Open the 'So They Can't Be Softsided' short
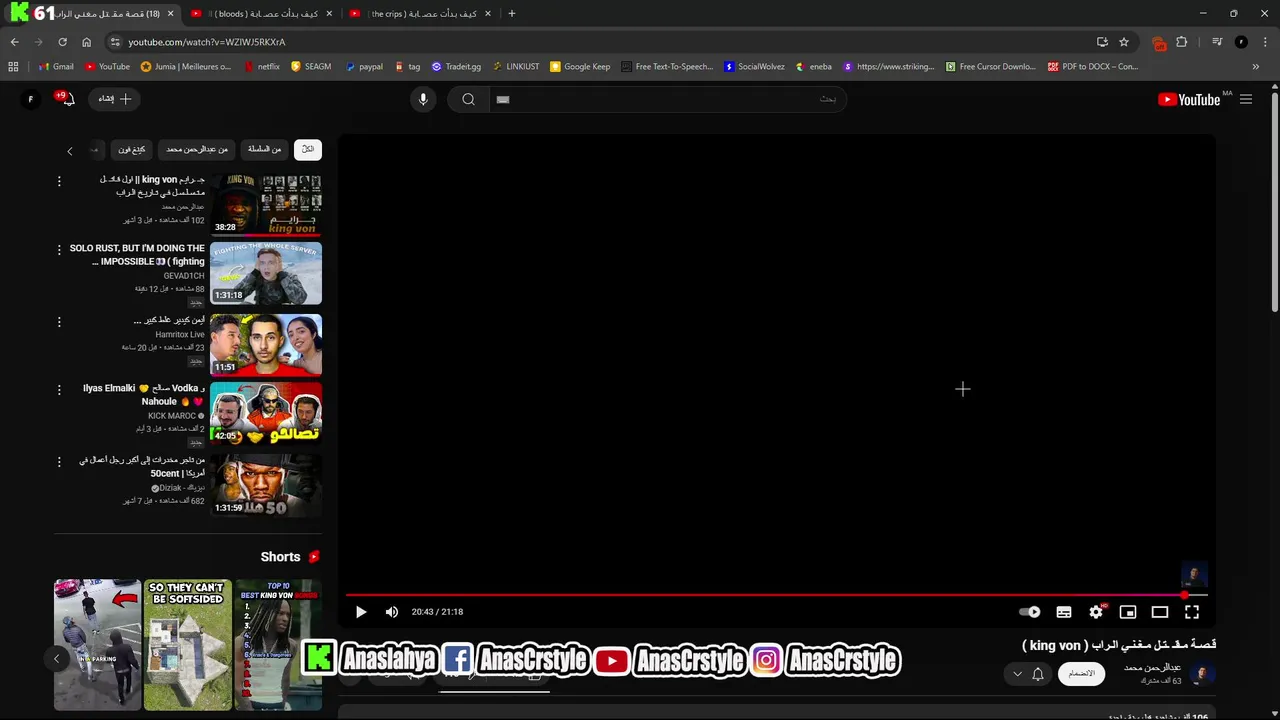Screen dimensions: 1280x720 pos(188,645)
